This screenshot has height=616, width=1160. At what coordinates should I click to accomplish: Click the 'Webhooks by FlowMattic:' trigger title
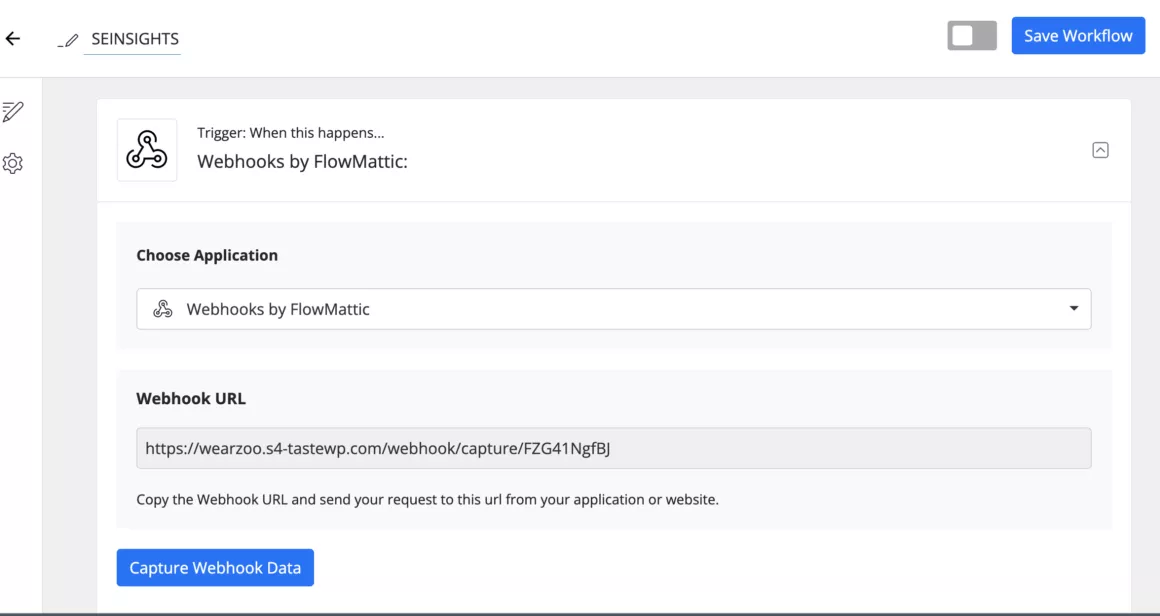click(x=302, y=161)
